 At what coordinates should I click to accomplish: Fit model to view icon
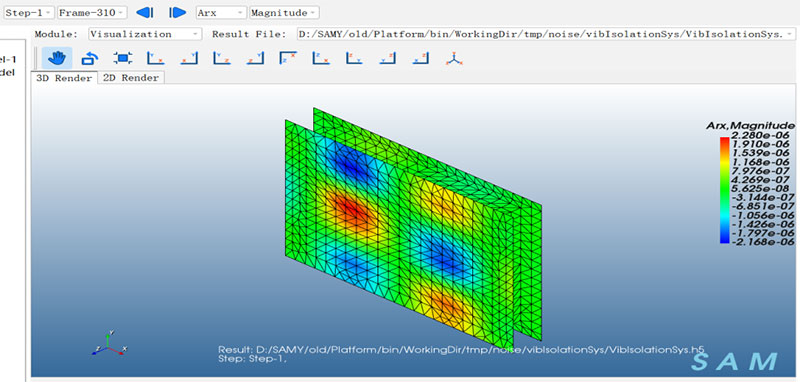(x=123, y=58)
